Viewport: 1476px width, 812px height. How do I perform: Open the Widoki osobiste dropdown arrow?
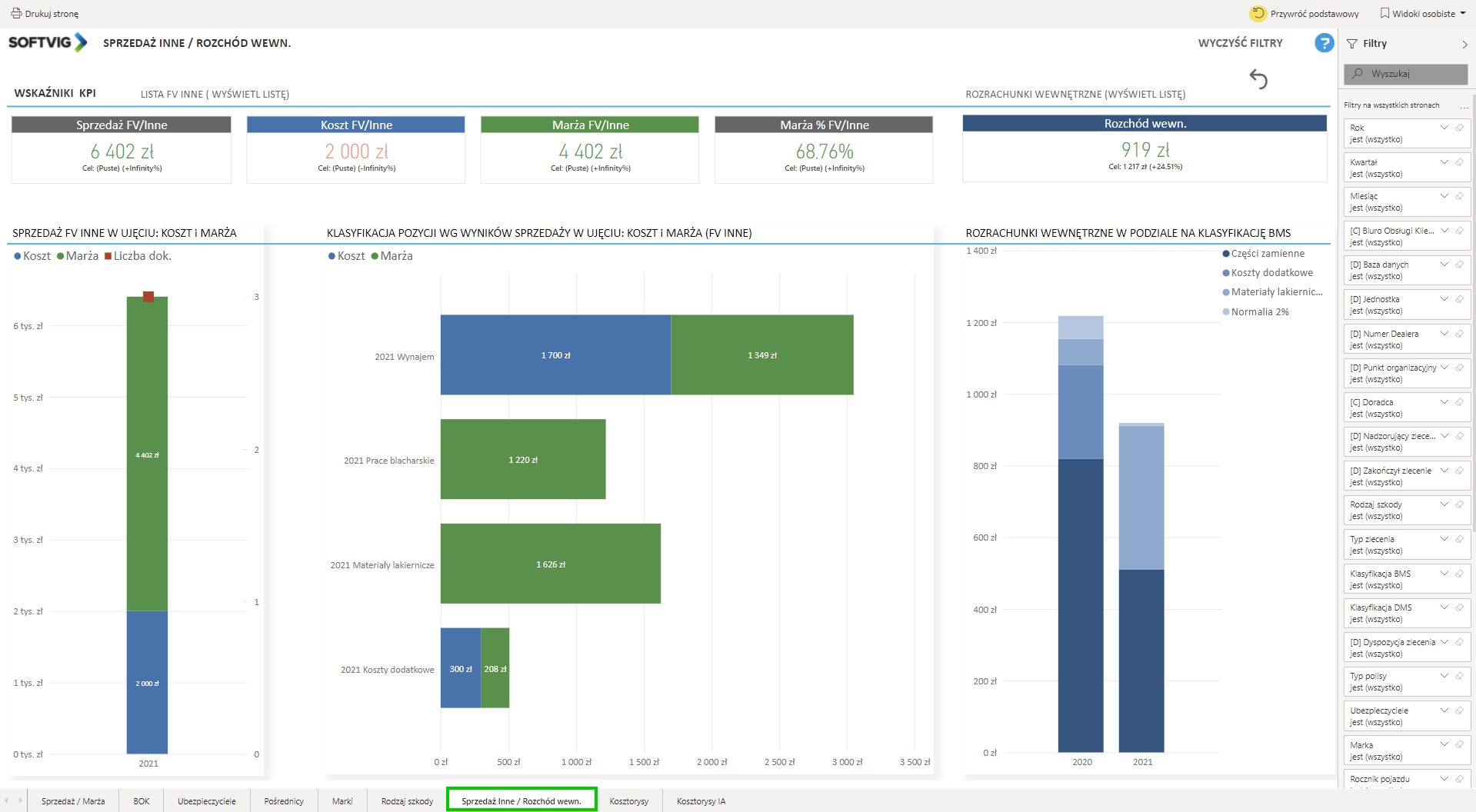tap(1463, 13)
